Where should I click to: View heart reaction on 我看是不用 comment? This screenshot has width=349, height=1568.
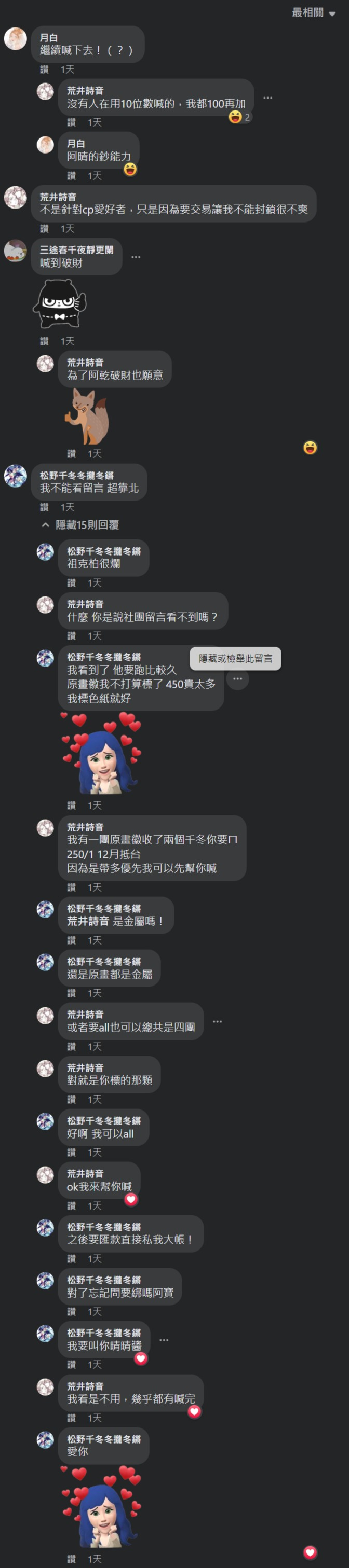(194, 1411)
